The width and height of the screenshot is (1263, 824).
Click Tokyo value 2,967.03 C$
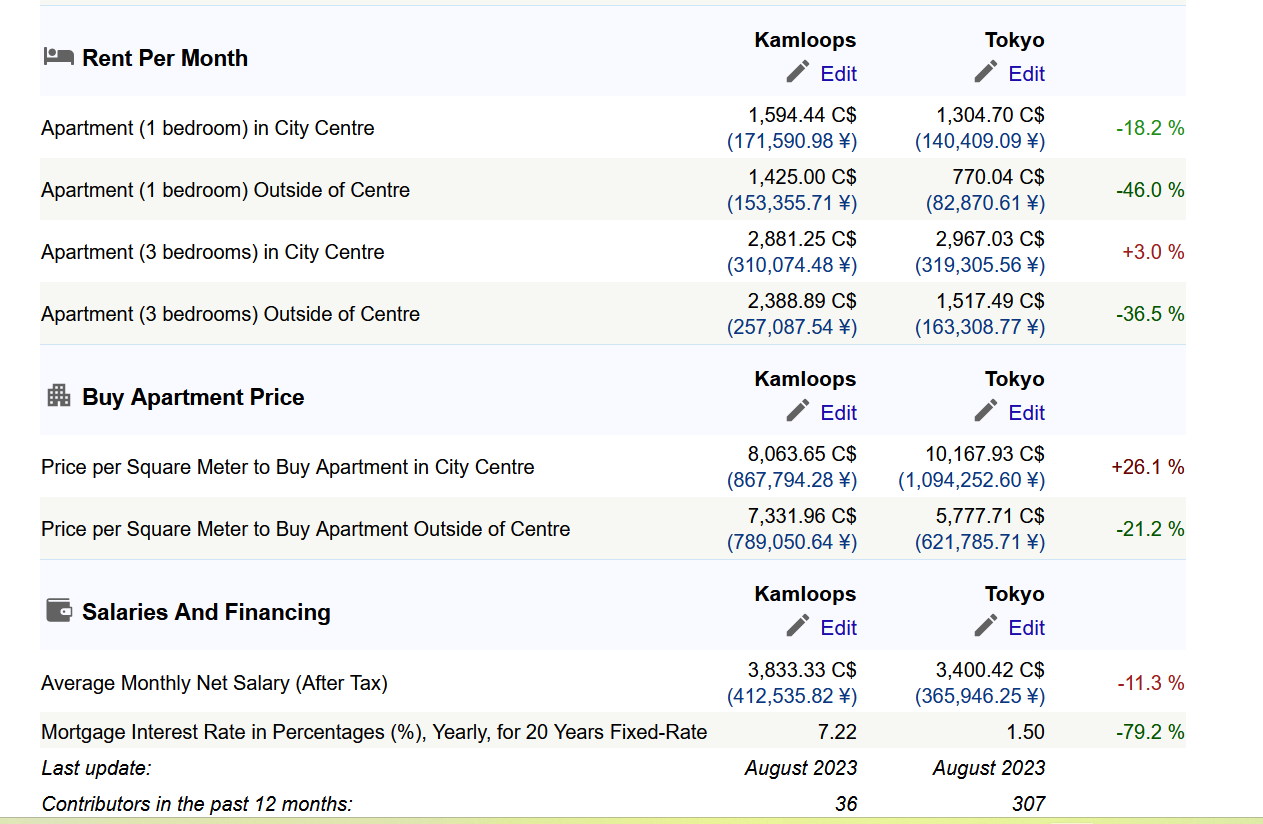pyautogui.click(x=990, y=239)
